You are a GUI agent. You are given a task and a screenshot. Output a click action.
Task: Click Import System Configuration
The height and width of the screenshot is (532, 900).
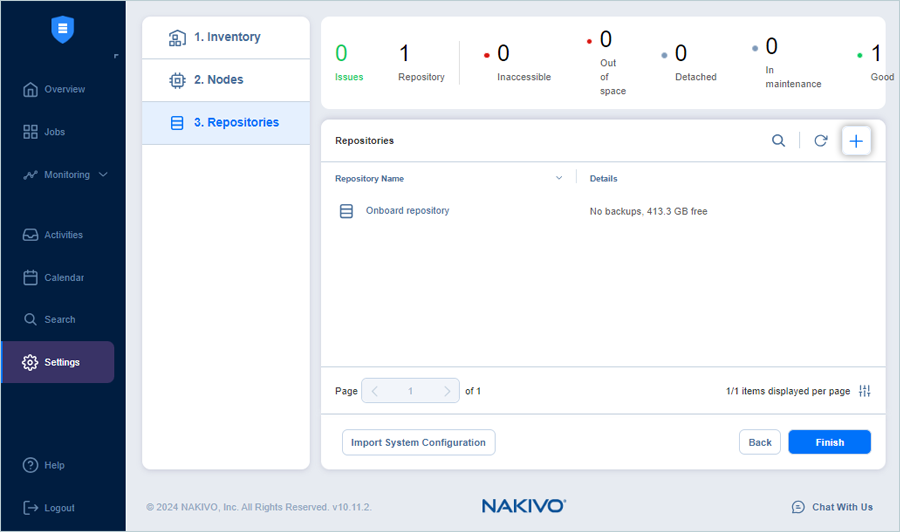point(418,442)
